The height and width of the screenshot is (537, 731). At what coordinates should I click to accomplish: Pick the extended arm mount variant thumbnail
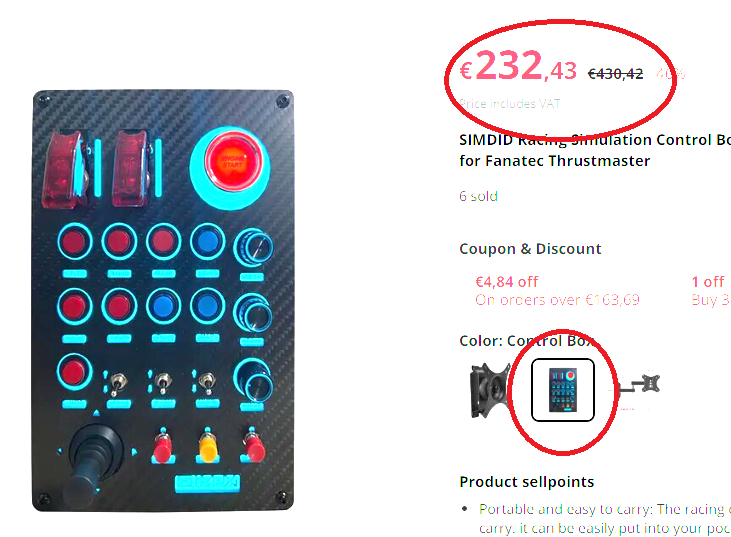[637, 385]
